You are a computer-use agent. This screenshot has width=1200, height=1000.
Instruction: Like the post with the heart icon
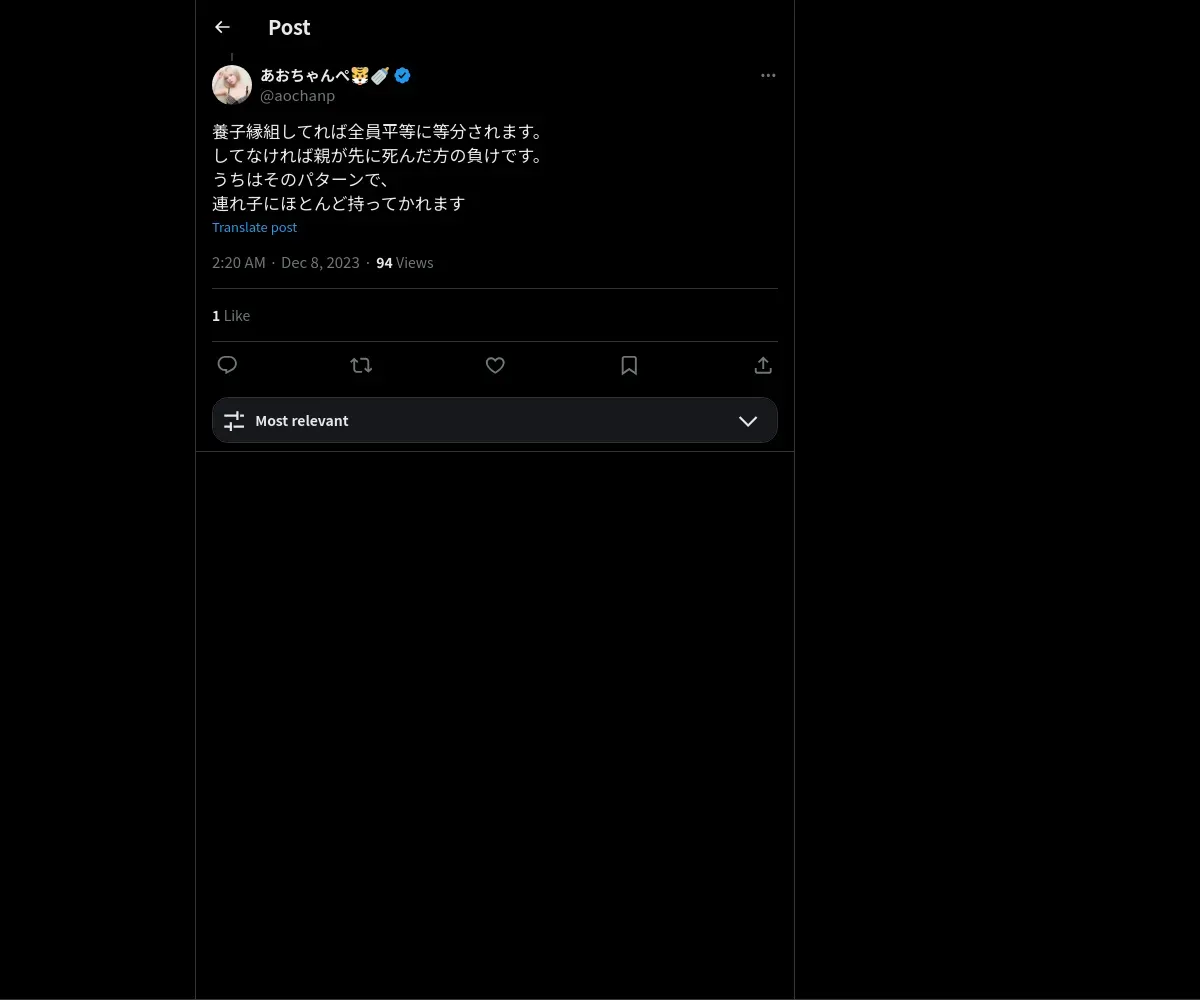(495, 365)
